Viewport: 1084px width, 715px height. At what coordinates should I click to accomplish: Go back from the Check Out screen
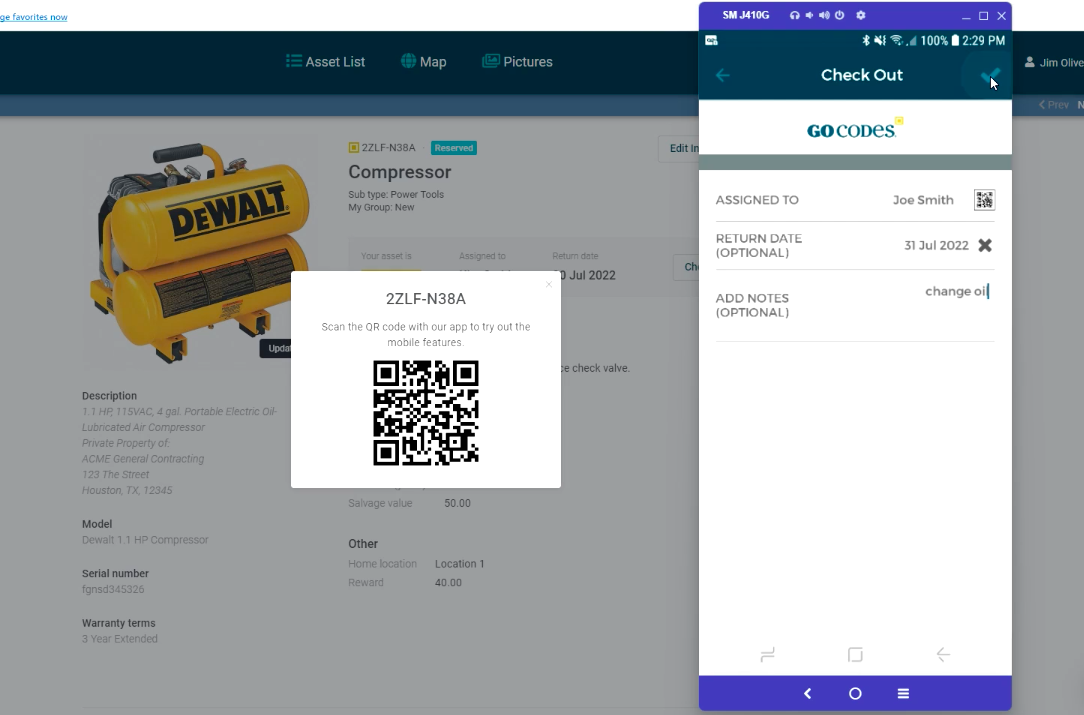[x=722, y=75]
